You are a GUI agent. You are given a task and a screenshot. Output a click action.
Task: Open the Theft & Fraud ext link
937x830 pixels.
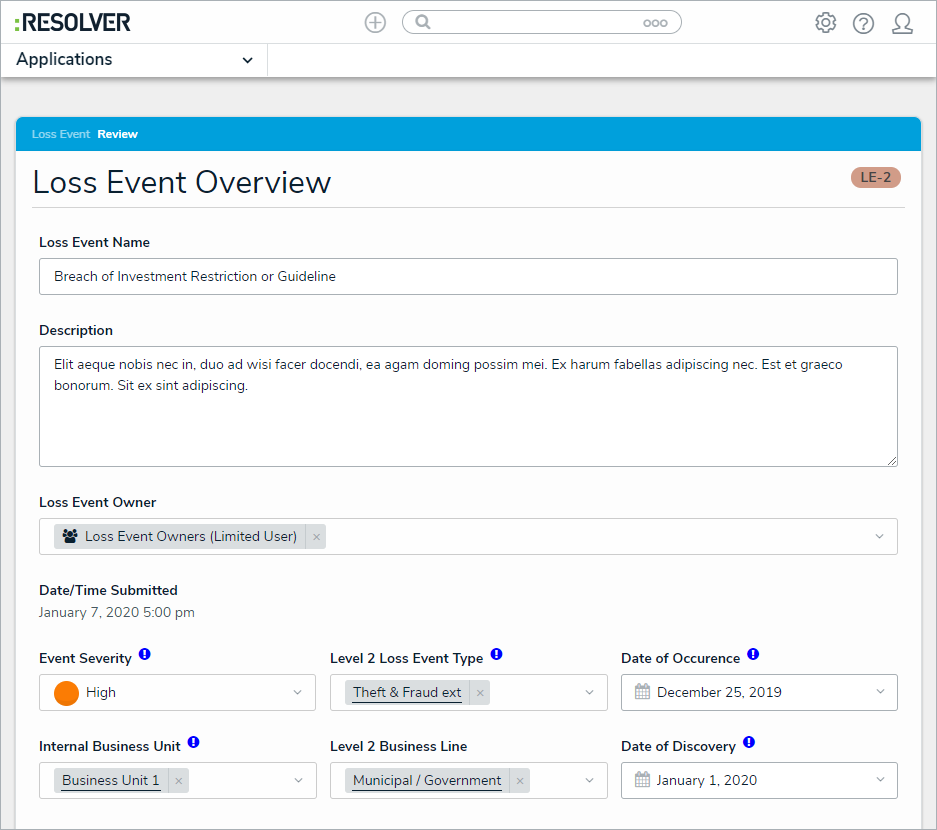(x=407, y=693)
